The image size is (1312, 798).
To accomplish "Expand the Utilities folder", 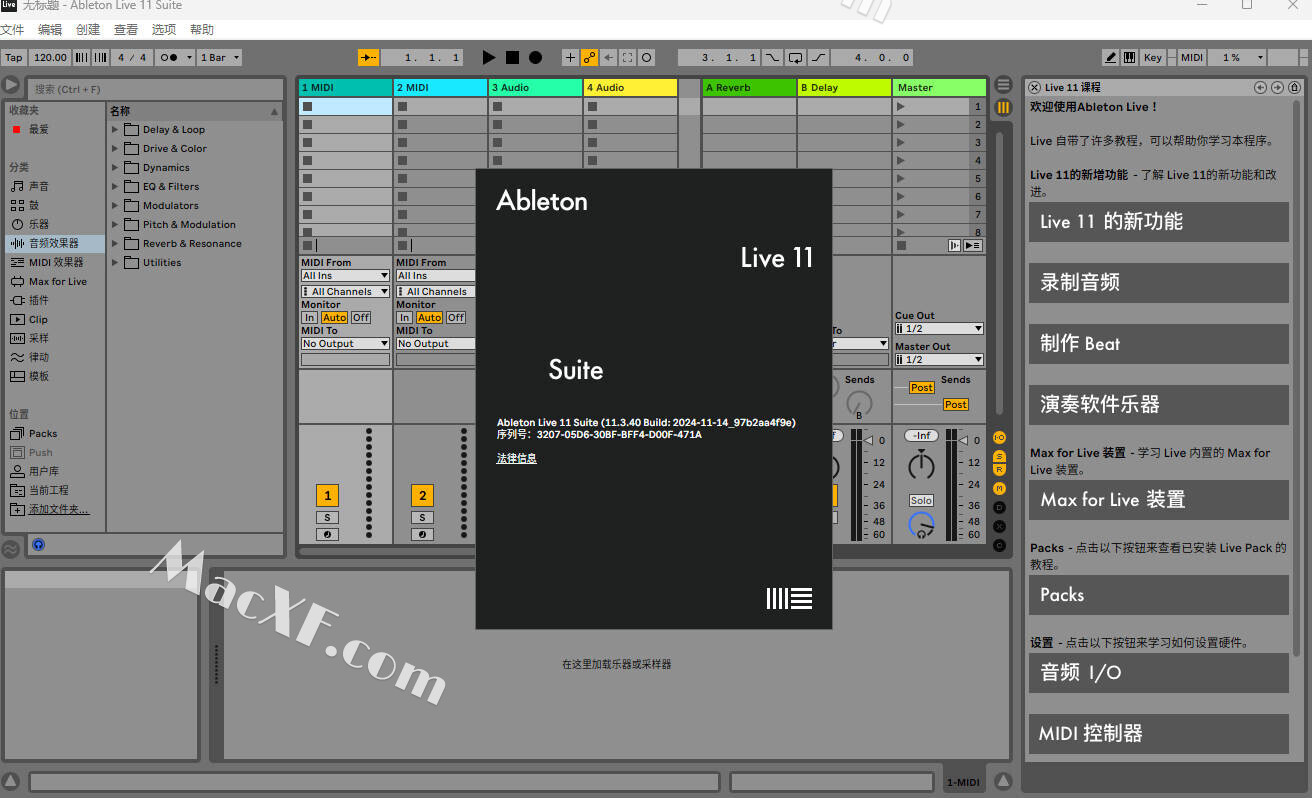I will click(x=115, y=262).
